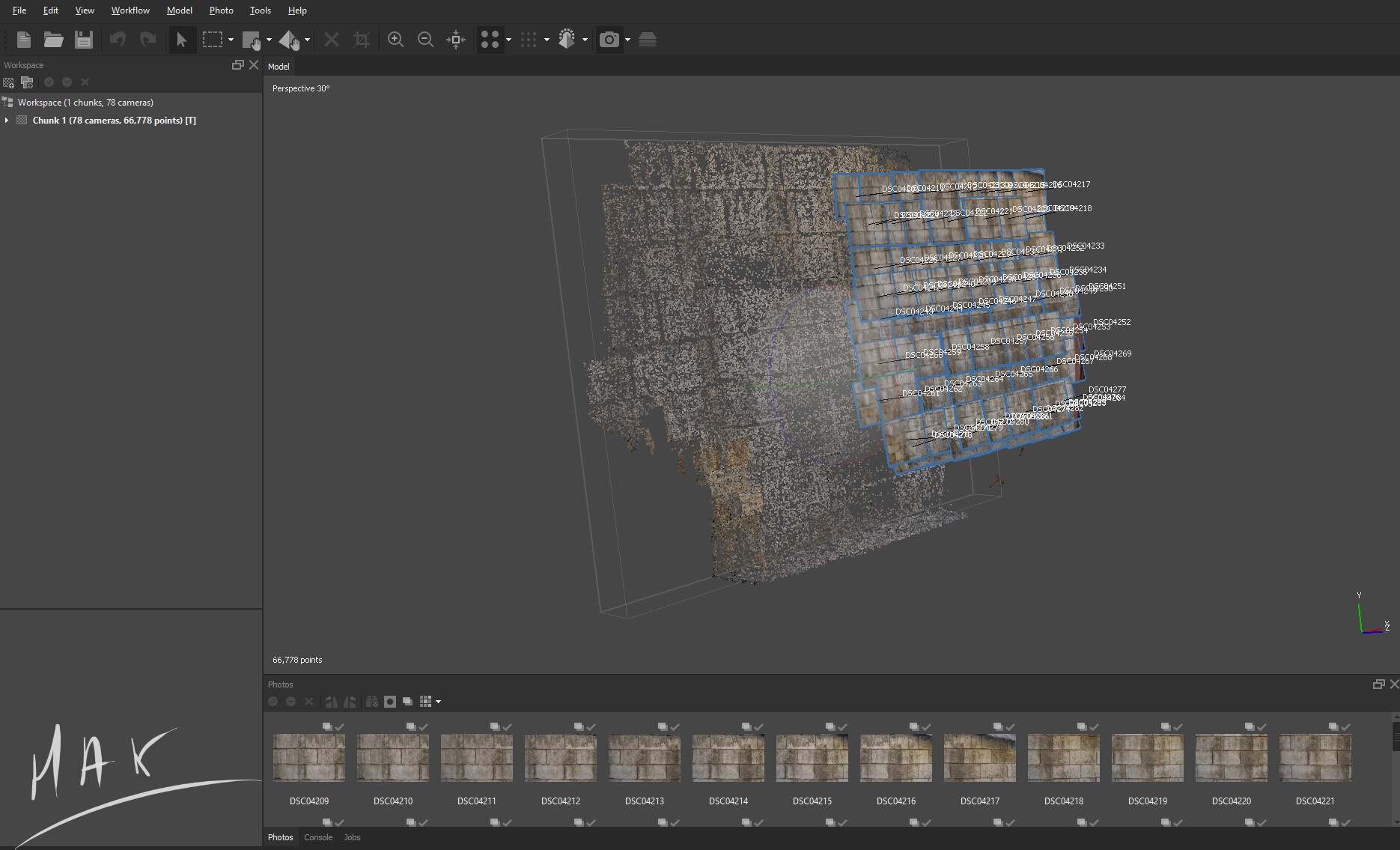Toggle the checkmark on DSC04215 thumbnail
Image resolution: width=1400 pixels, height=850 pixels.
pos(842,726)
